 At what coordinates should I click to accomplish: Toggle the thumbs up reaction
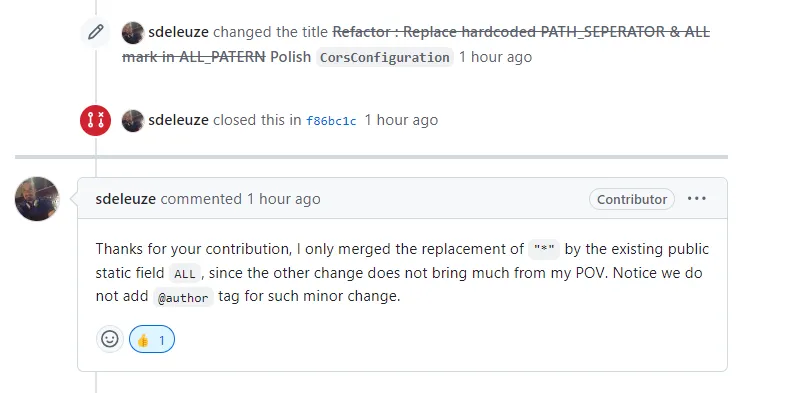152,339
